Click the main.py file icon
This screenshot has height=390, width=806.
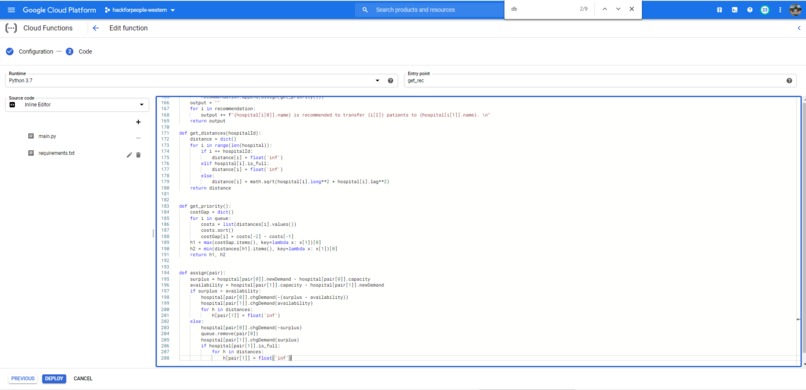point(31,137)
